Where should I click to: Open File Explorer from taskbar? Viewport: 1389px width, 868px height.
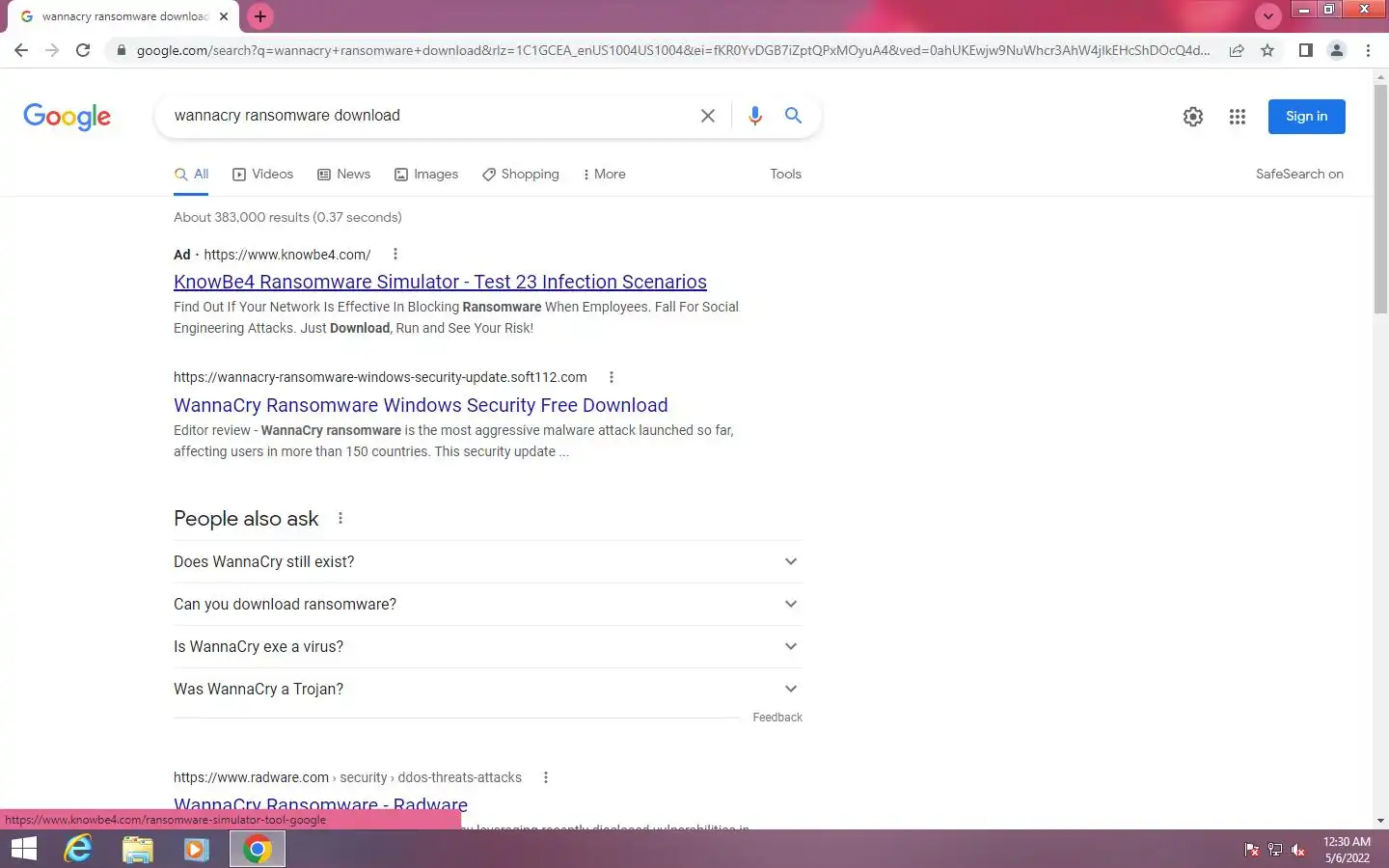click(x=138, y=849)
